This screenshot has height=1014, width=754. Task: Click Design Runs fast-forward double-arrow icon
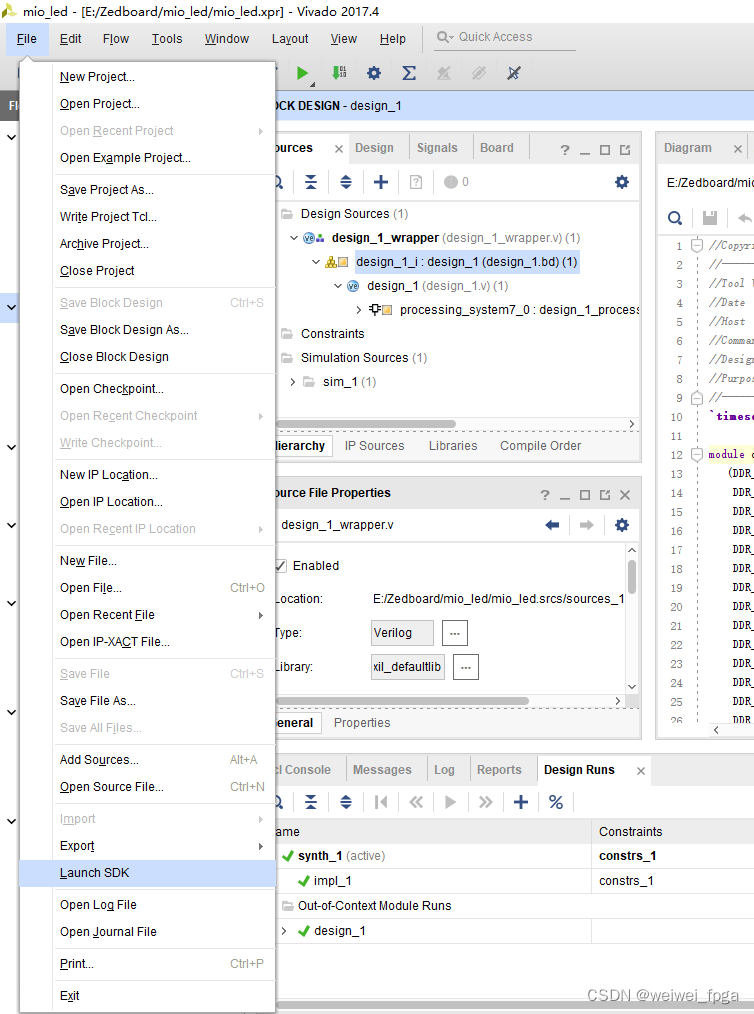(x=486, y=803)
